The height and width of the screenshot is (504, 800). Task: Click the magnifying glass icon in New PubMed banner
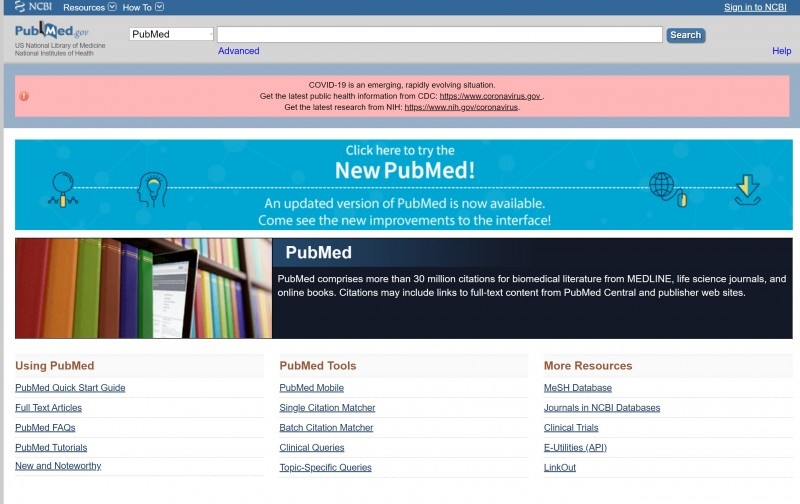tap(63, 189)
